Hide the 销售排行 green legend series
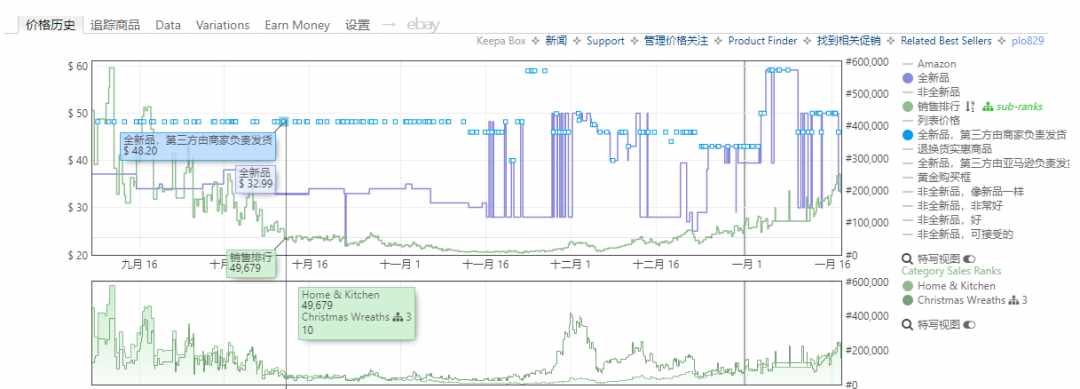The height and width of the screenshot is (389, 1080). click(x=908, y=107)
